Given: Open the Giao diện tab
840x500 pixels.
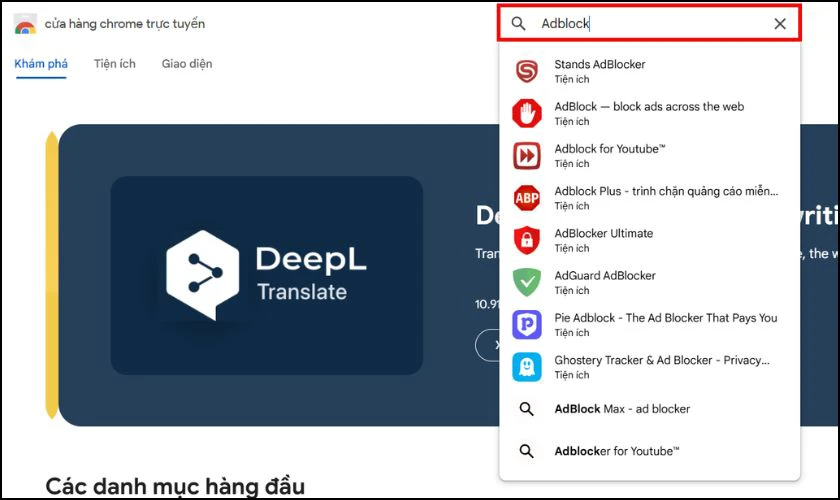Looking at the screenshot, I should pos(187,64).
